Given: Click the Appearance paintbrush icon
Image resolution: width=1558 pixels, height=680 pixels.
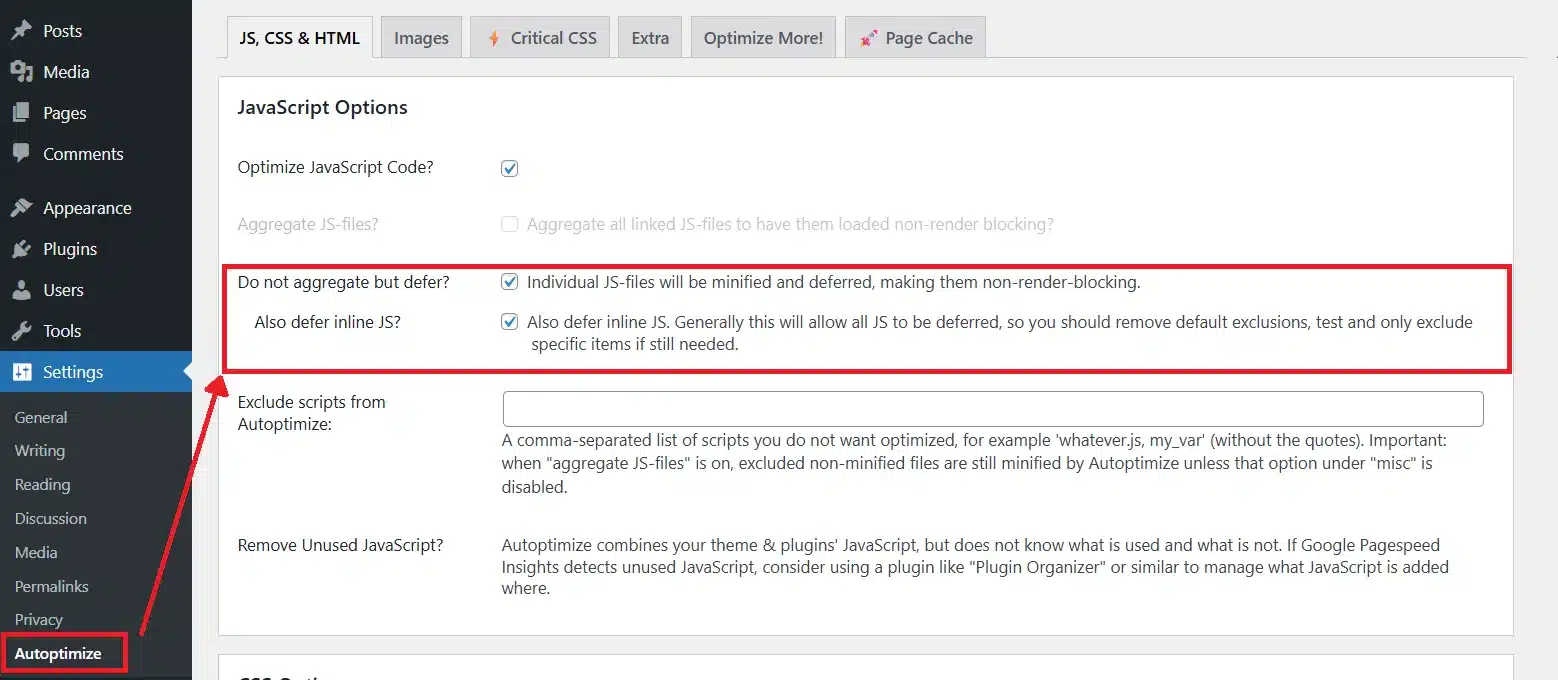Looking at the screenshot, I should point(21,208).
